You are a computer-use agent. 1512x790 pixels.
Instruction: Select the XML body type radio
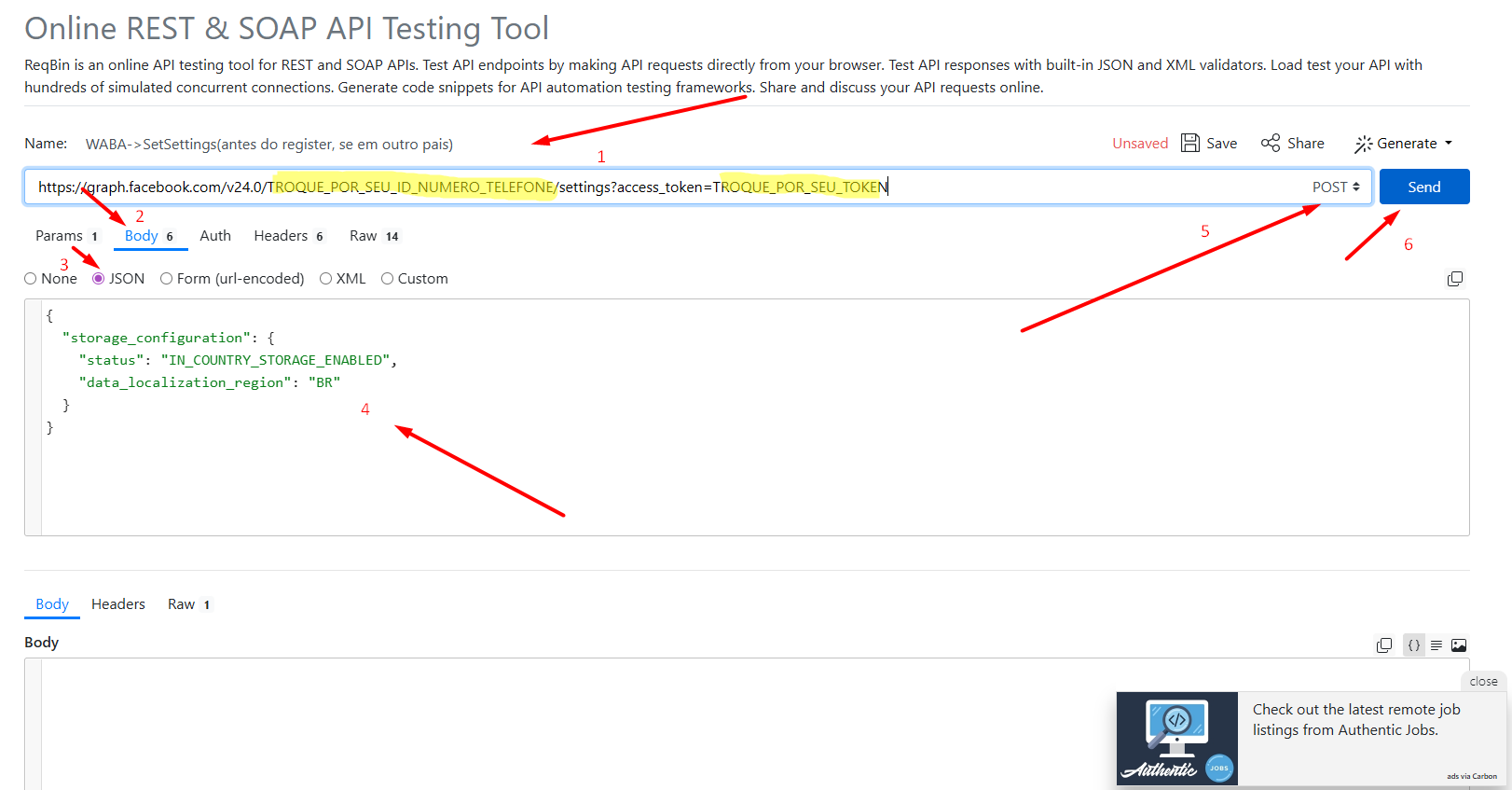pos(325,279)
